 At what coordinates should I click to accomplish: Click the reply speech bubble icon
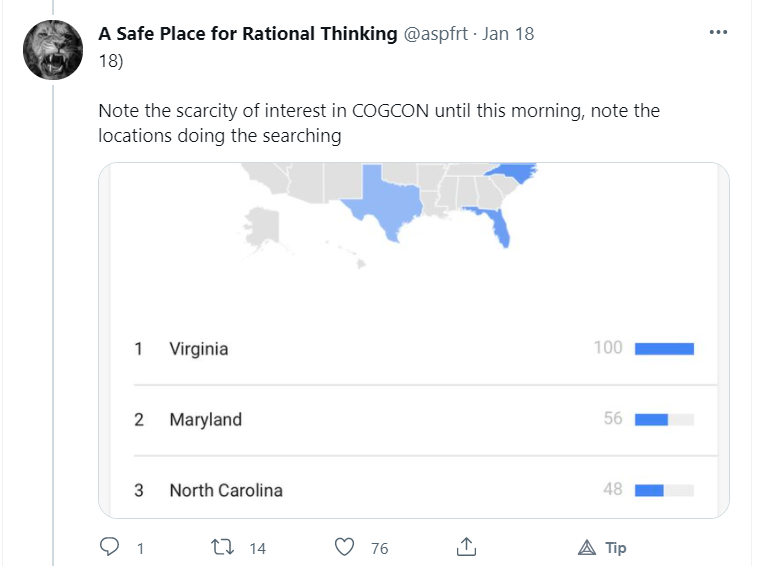coord(110,547)
